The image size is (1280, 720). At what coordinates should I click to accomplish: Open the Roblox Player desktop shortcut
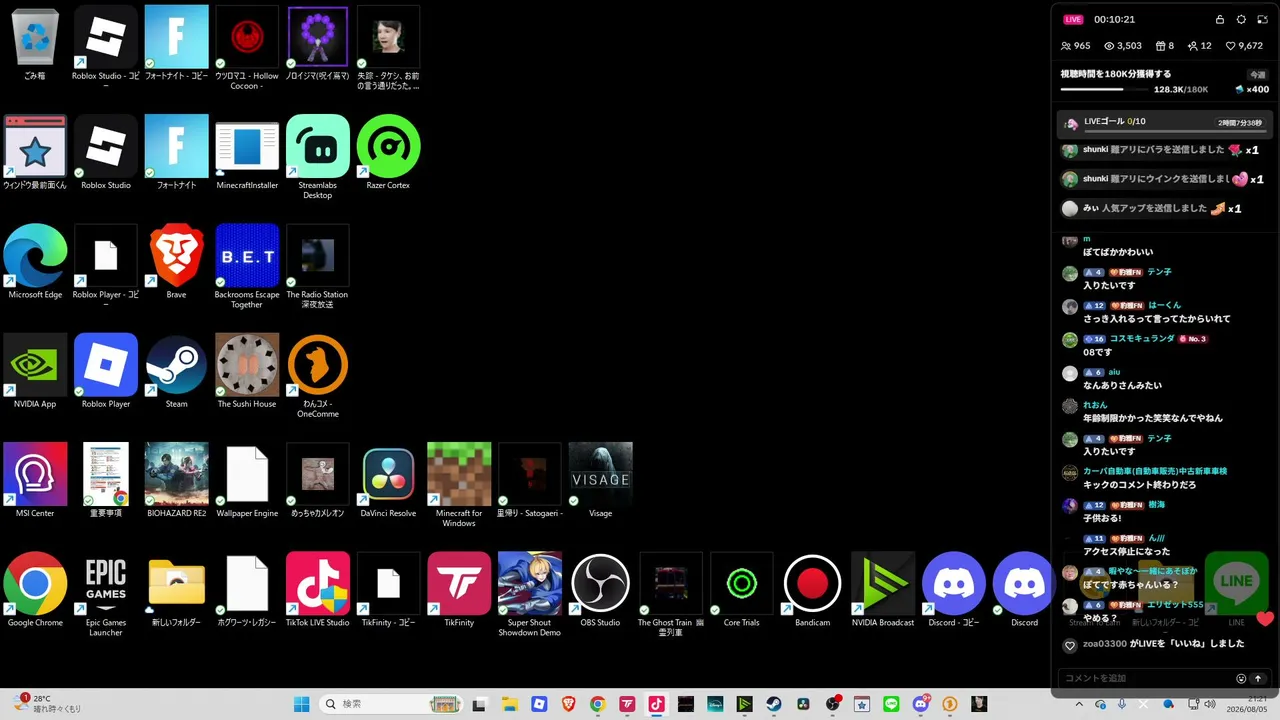[106, 371]
